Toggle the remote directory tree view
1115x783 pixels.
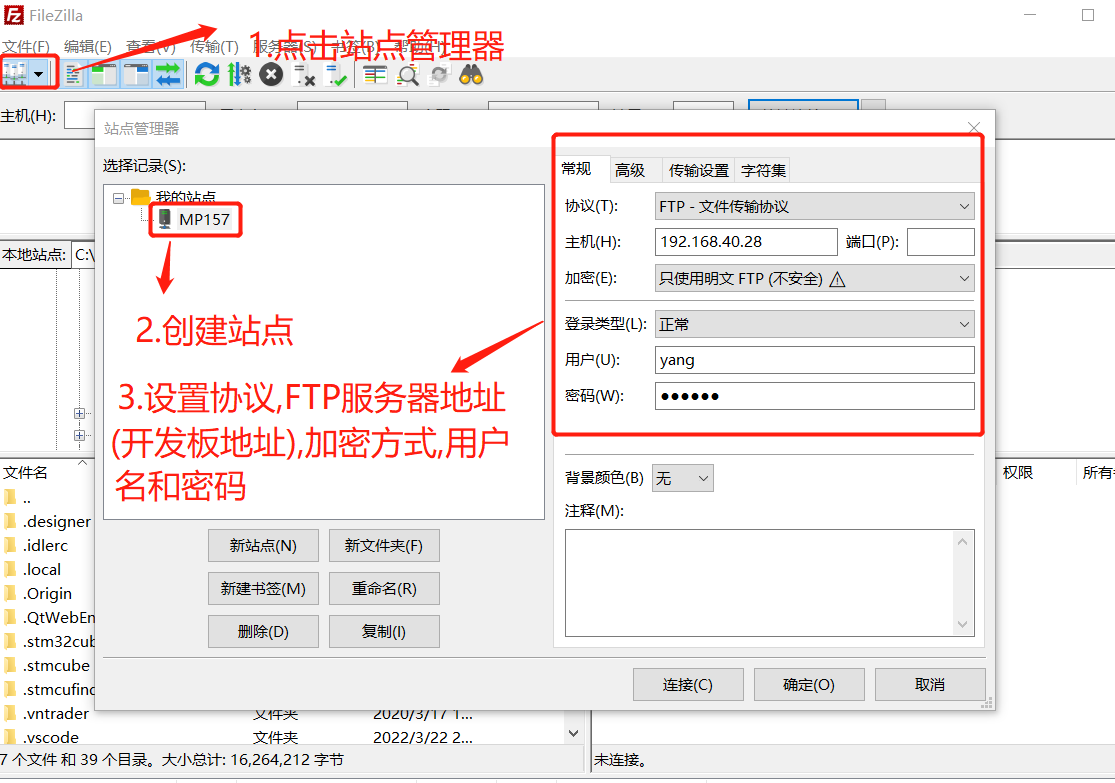pos(135,73)
